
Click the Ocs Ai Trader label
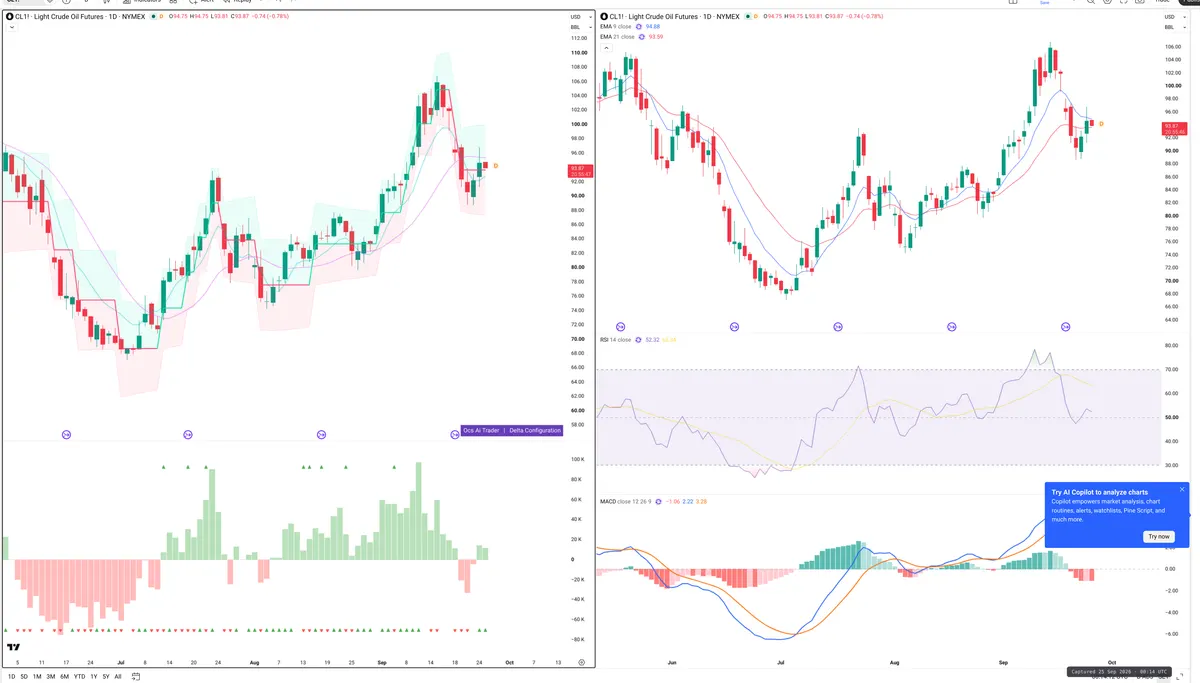[x=482, y=431]
